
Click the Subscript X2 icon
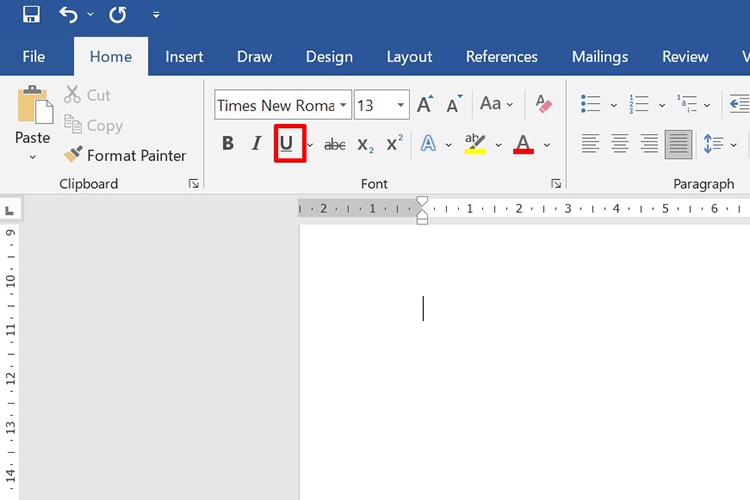tap(365, 144)
